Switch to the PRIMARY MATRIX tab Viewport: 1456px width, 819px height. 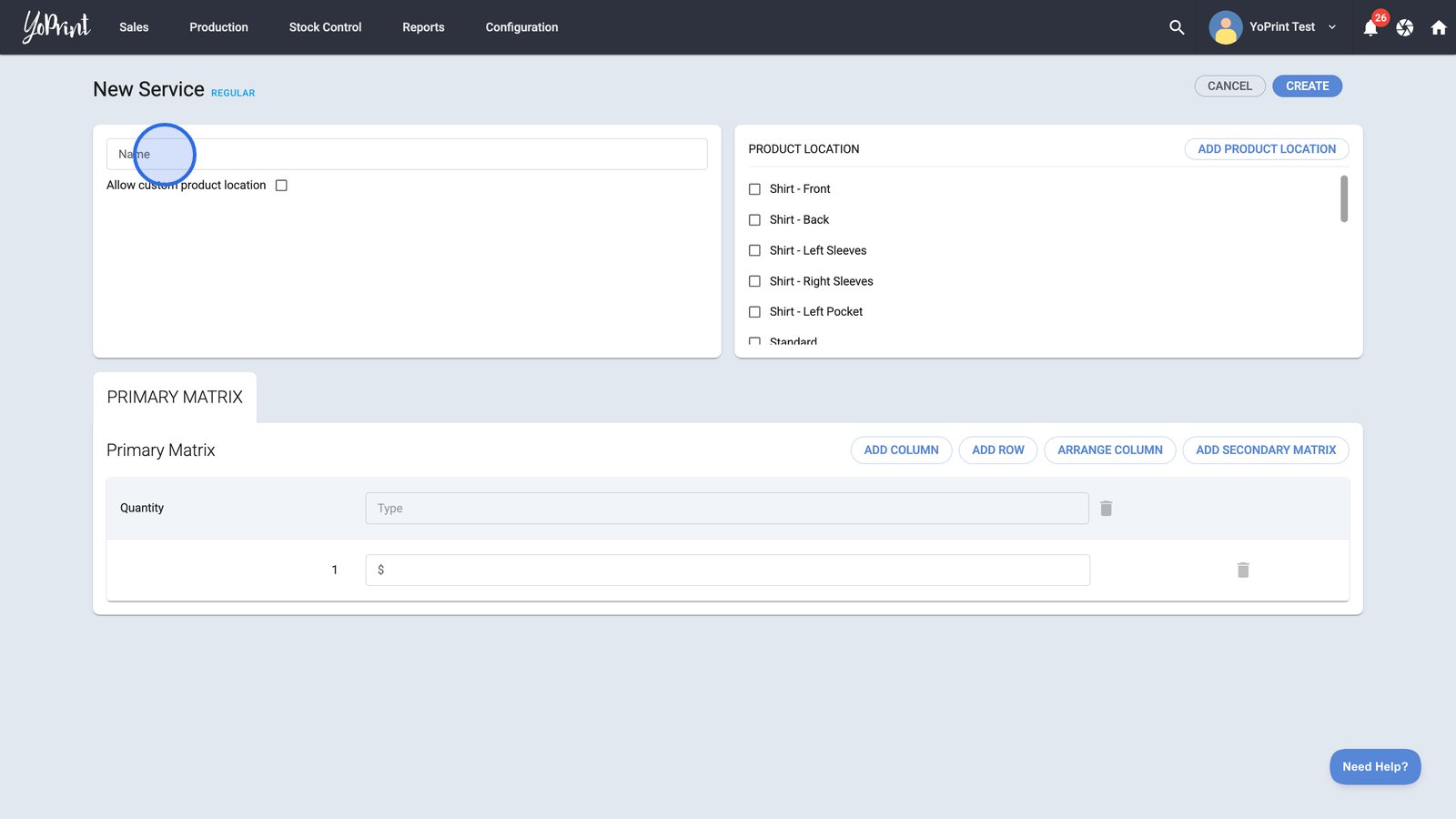click(175, 398)
